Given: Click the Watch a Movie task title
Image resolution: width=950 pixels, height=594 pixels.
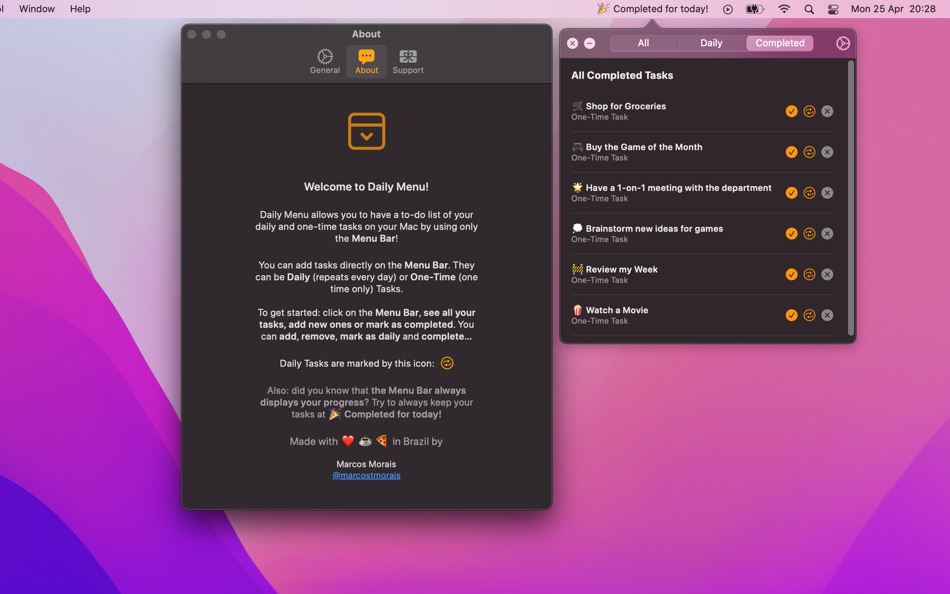Looking at the screenshot, I should (x=617, y=310).
